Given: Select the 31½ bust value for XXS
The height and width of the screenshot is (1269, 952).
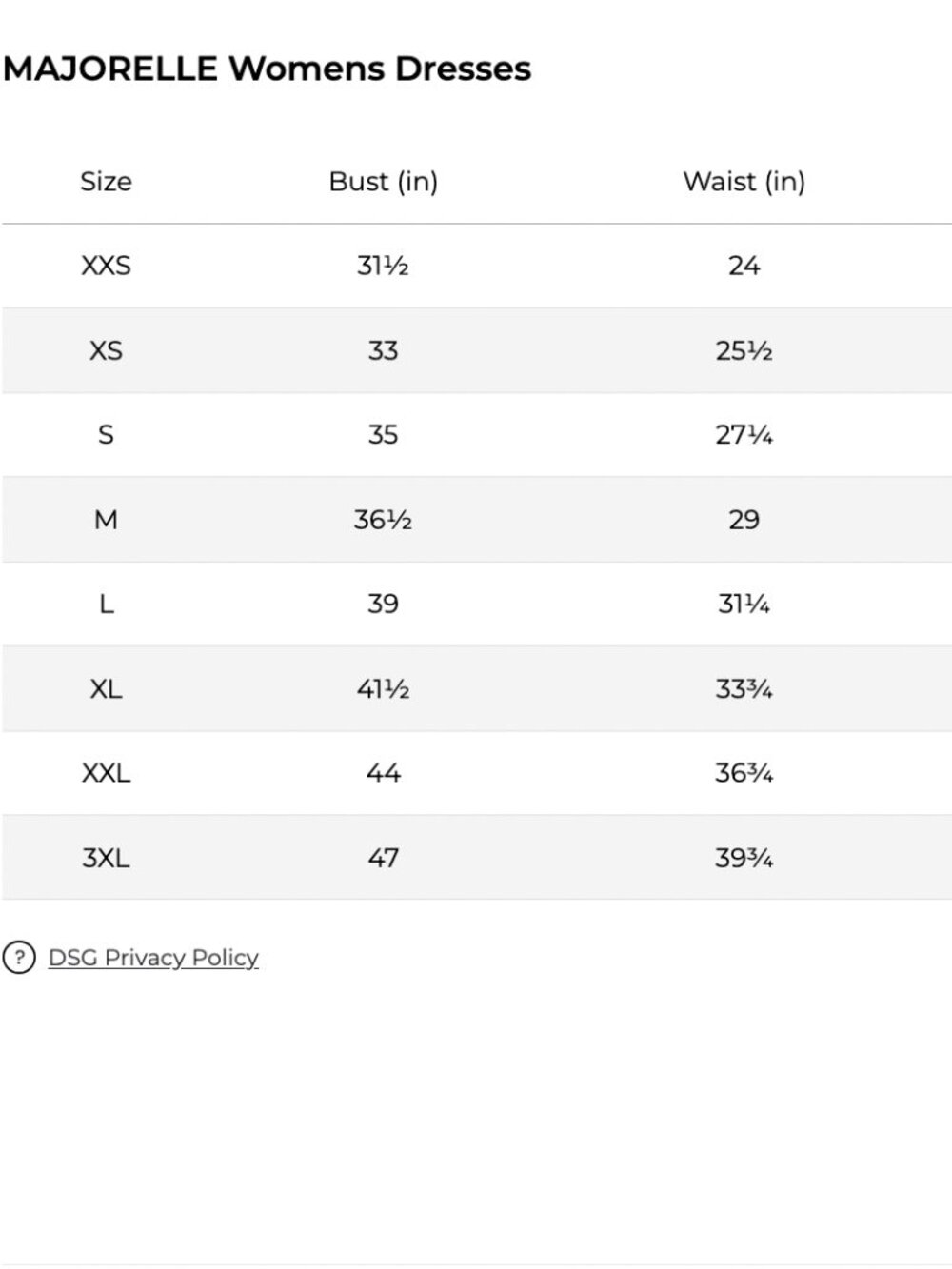Looking at the screenshot, I should [383, 266].
